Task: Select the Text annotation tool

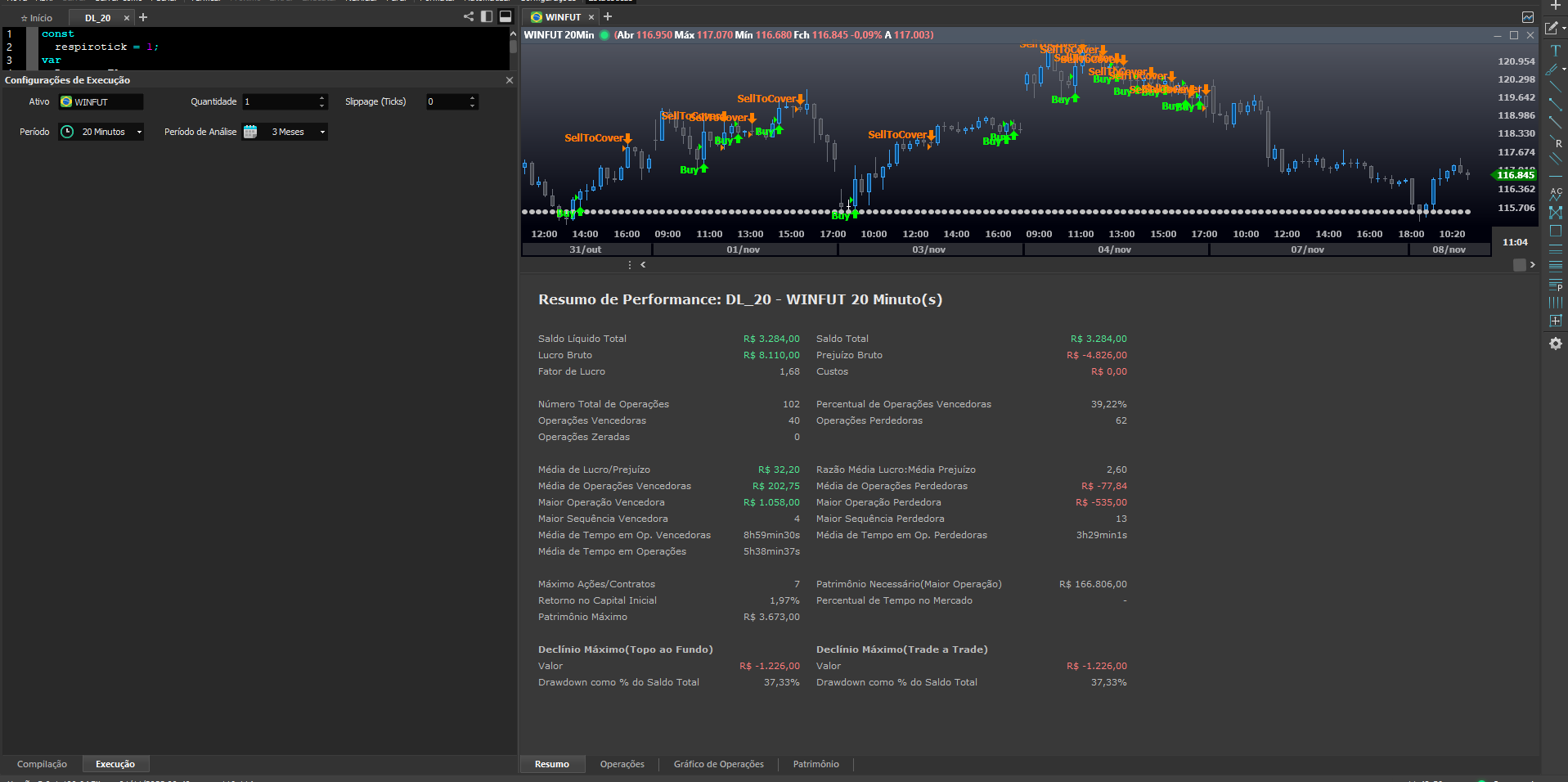Action: pos(1557,51)
